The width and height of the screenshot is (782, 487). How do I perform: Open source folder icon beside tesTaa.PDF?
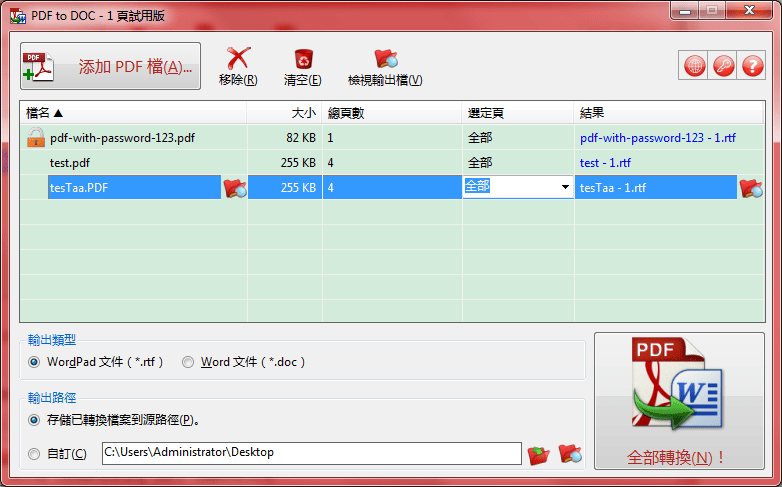point(234,188)
